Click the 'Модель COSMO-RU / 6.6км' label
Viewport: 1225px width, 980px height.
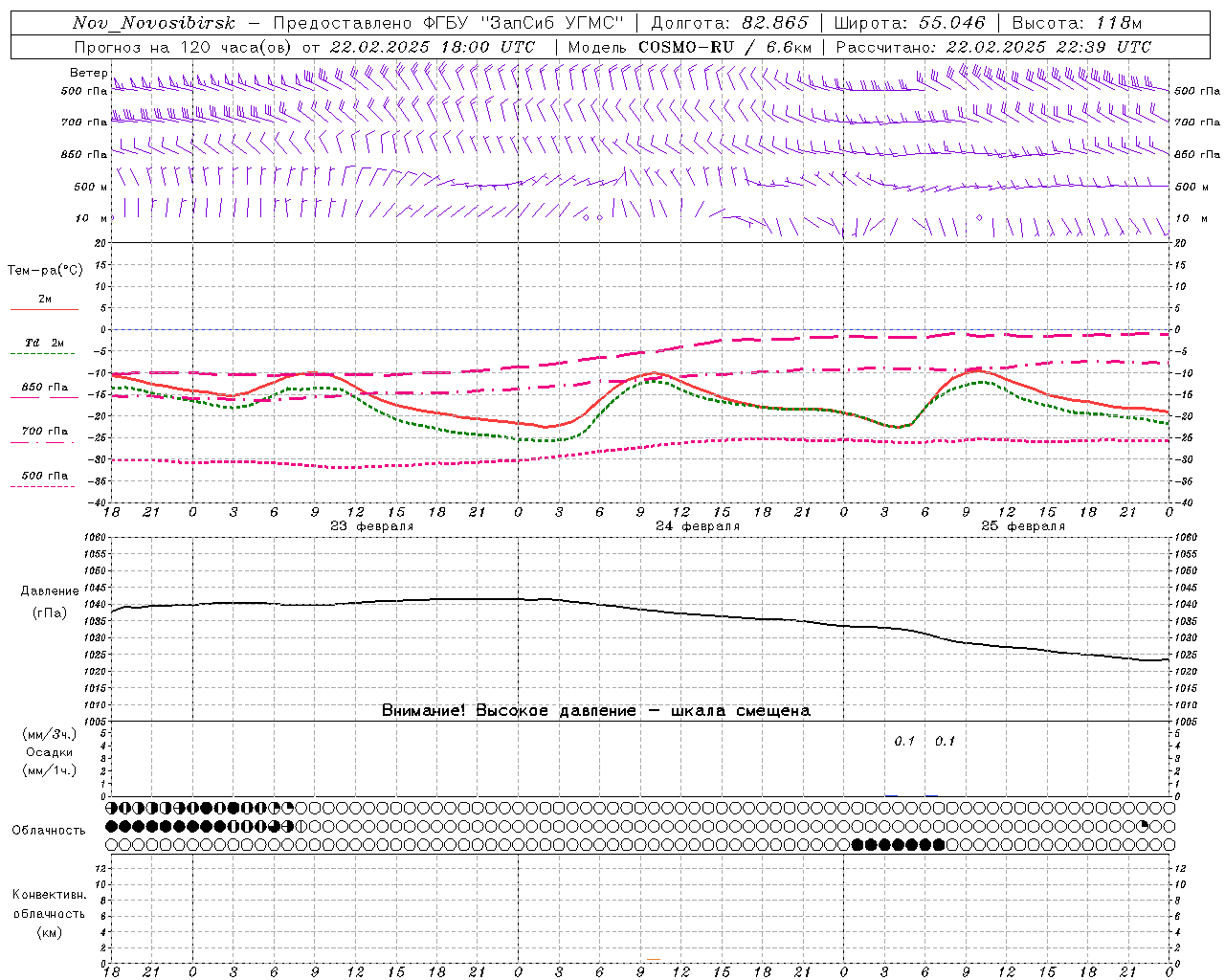coord(690,47)
